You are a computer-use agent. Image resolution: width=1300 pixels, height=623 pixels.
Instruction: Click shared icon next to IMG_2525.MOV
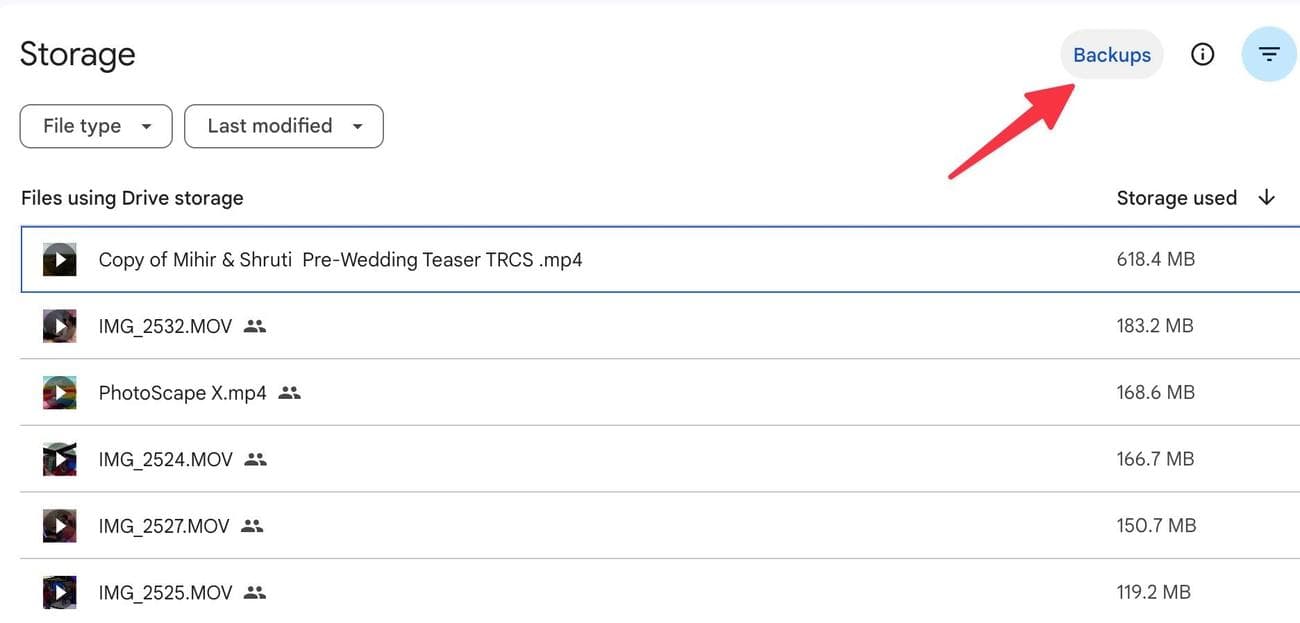[255, 592]
